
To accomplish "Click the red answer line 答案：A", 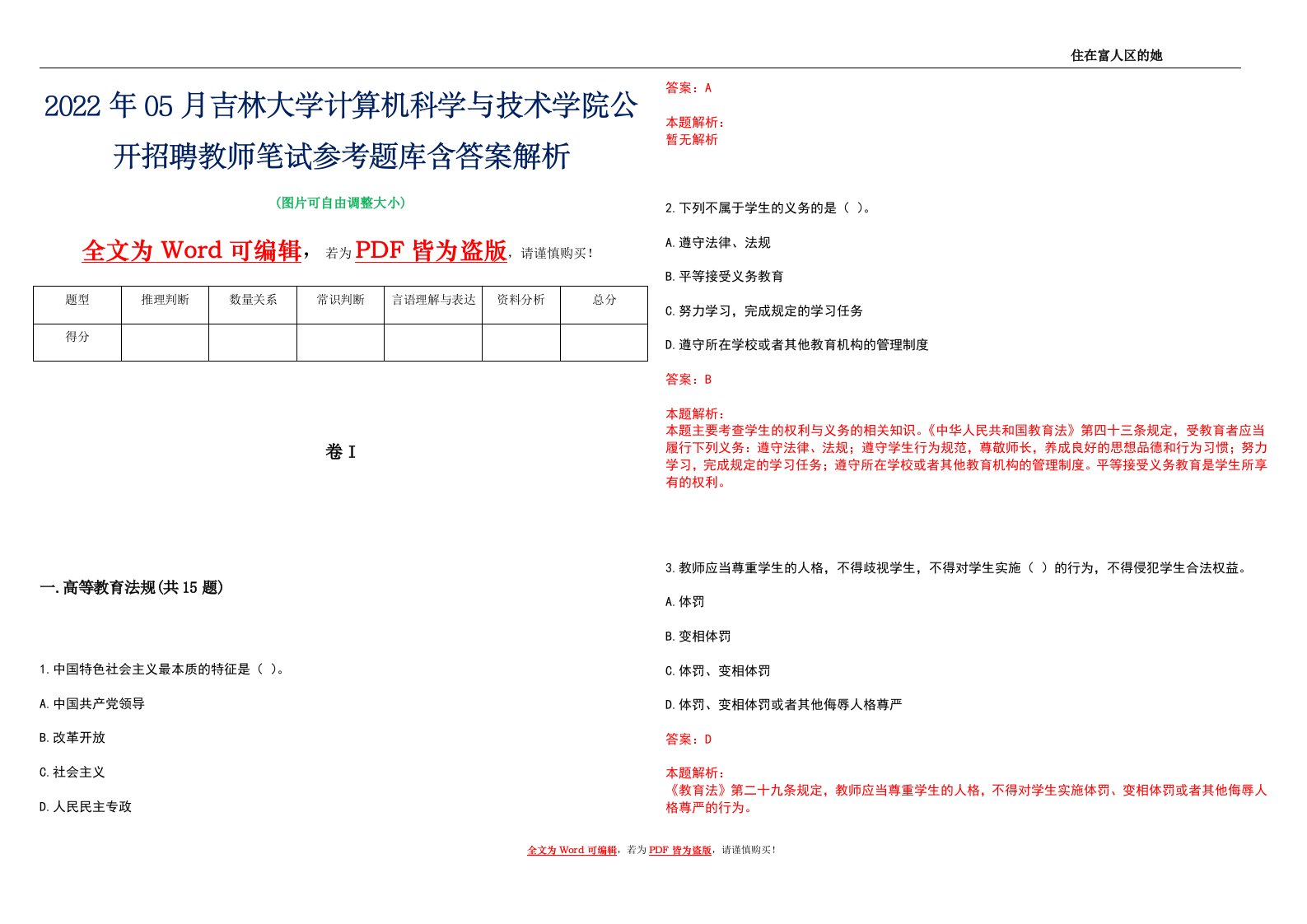I will point(689,88).
